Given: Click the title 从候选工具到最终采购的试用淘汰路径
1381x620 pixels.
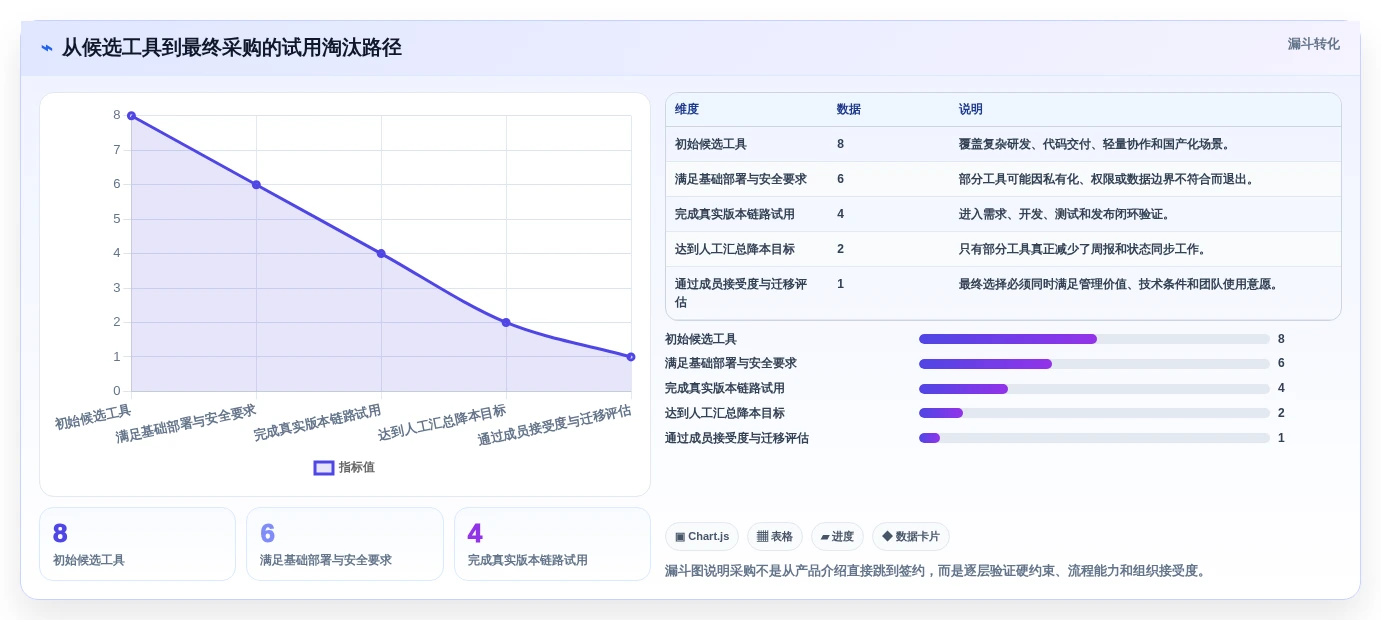Looking at the screenshot, I should point(232,48).
